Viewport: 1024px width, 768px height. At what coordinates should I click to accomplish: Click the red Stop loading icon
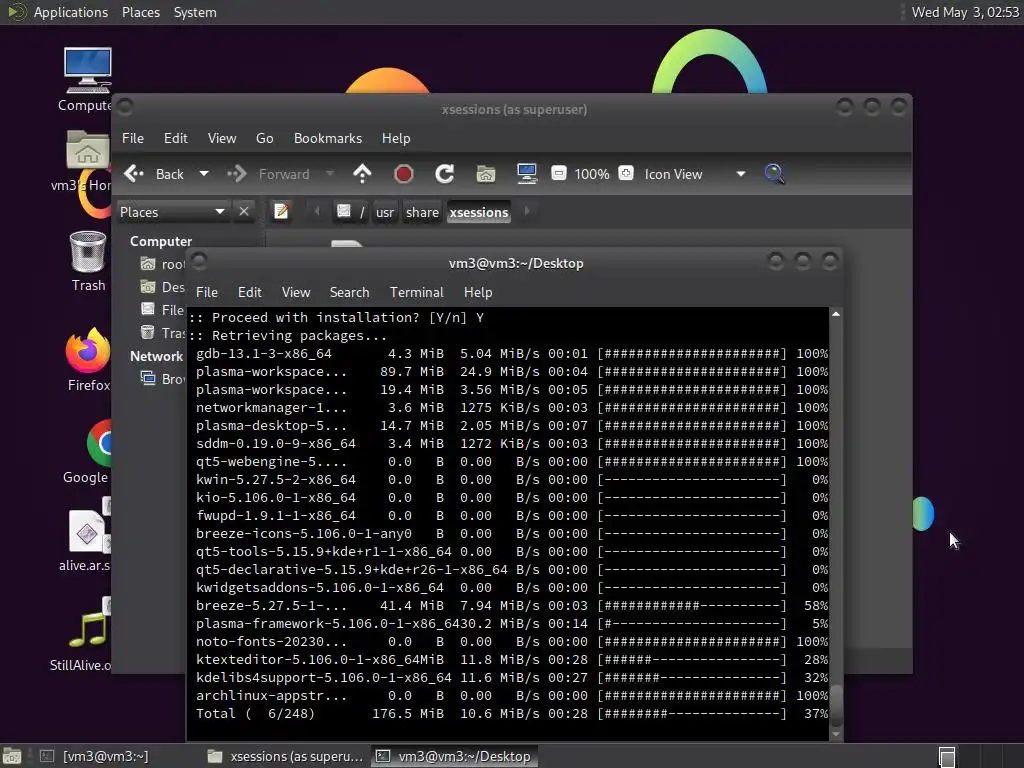point(404,174)
